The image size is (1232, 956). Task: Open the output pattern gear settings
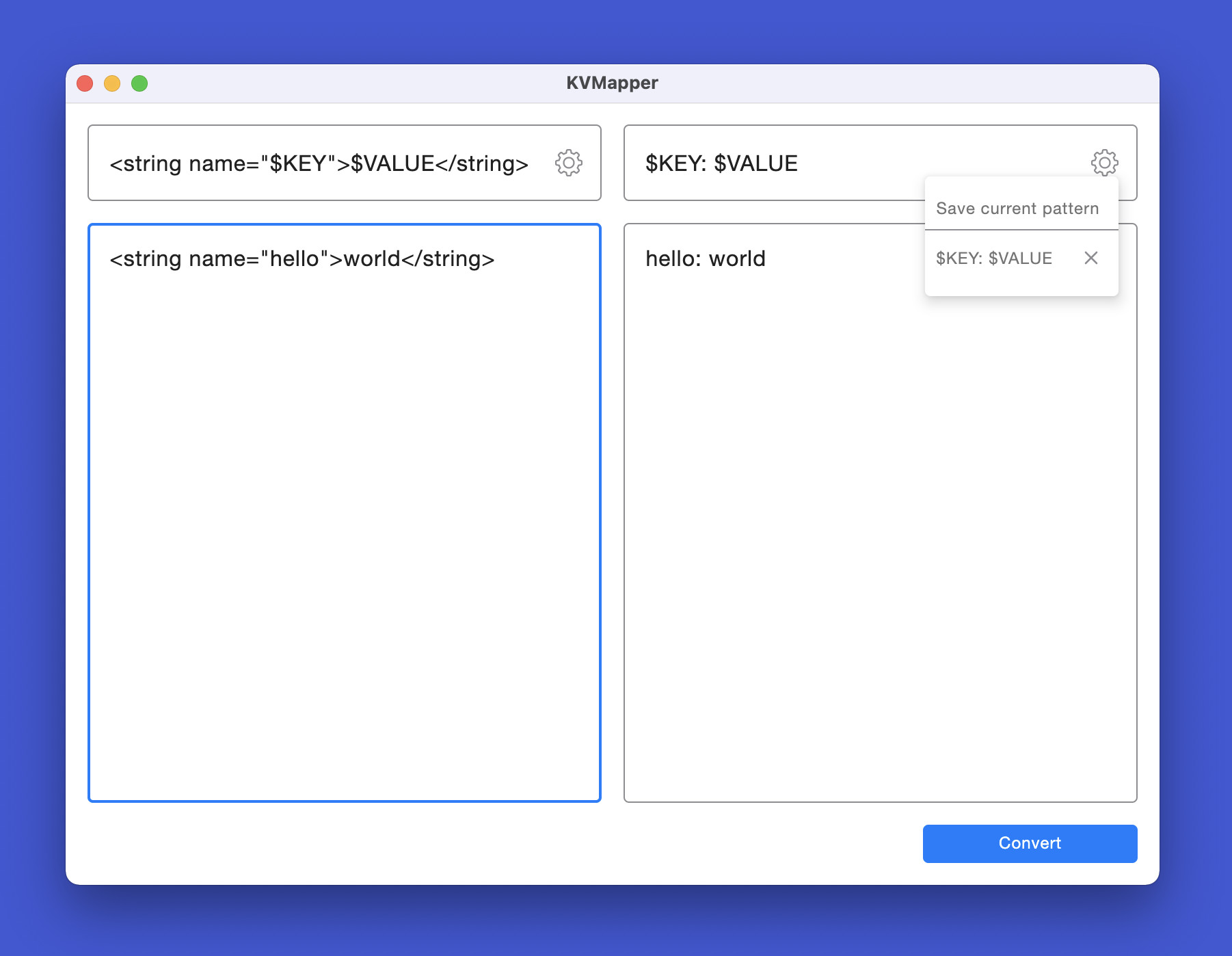[x=1104, y=163]
